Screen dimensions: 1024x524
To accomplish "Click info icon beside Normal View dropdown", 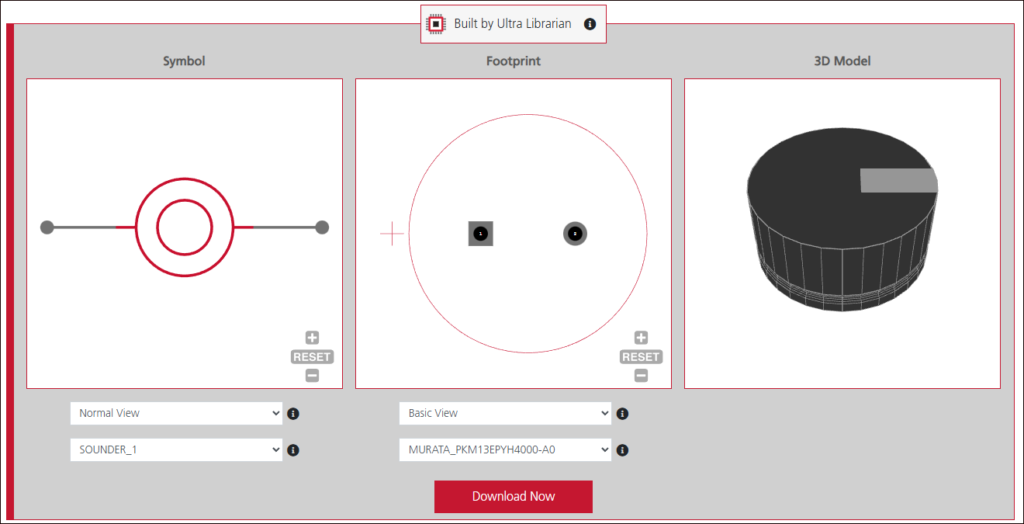I will [293, 413].
